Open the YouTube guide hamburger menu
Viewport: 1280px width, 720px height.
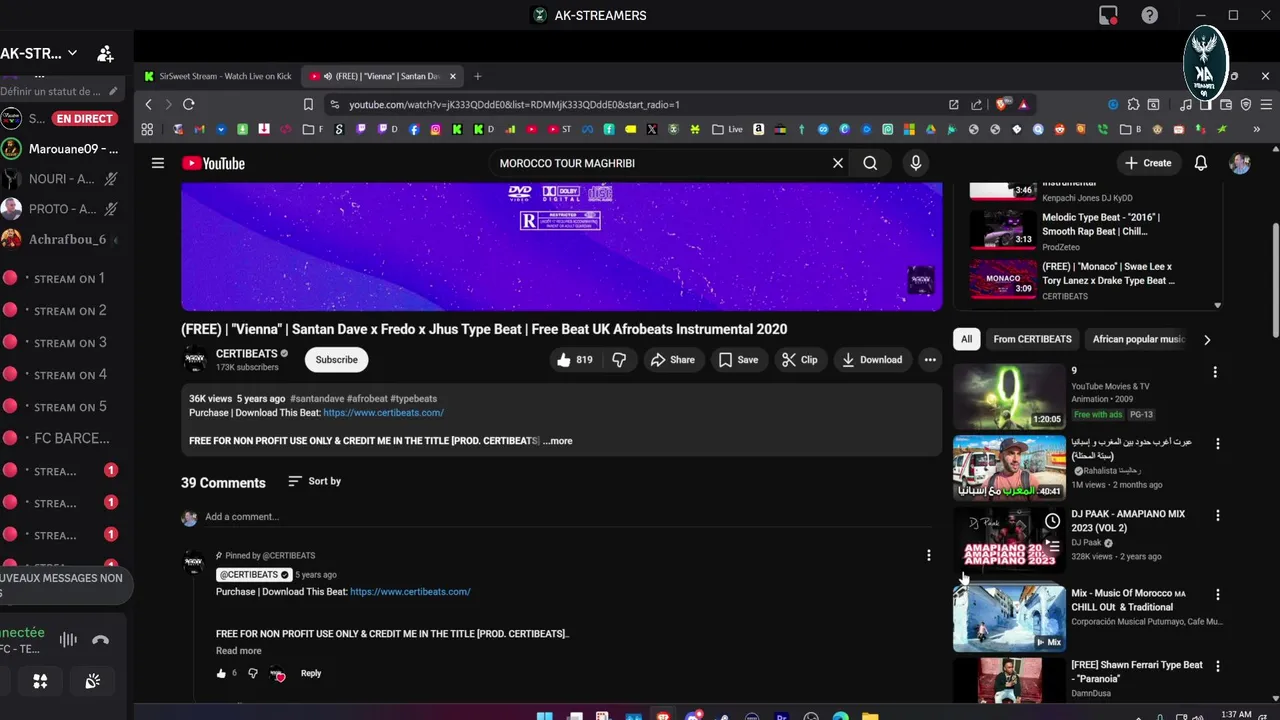coord(157,163)
